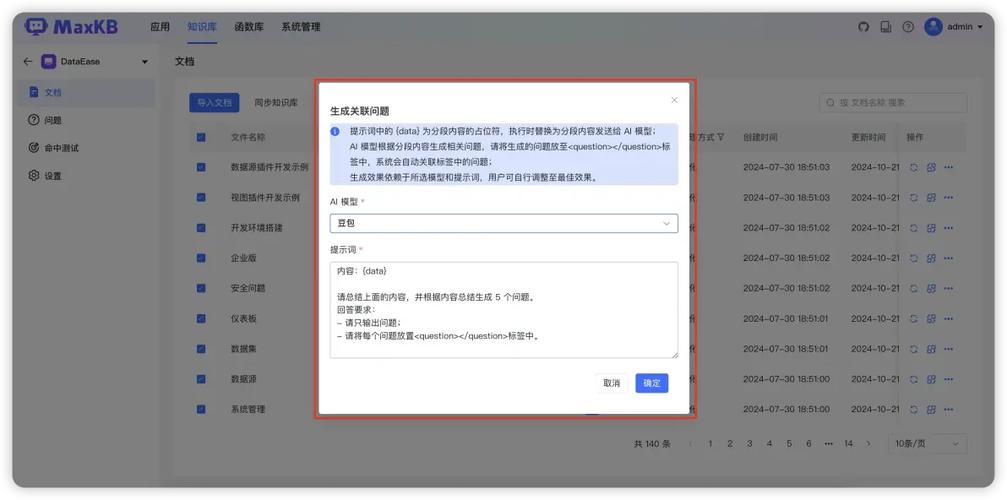Open the AI 模型 dropdown showing 豆包
Viewport: 1007px width, 500px height.
504,223
